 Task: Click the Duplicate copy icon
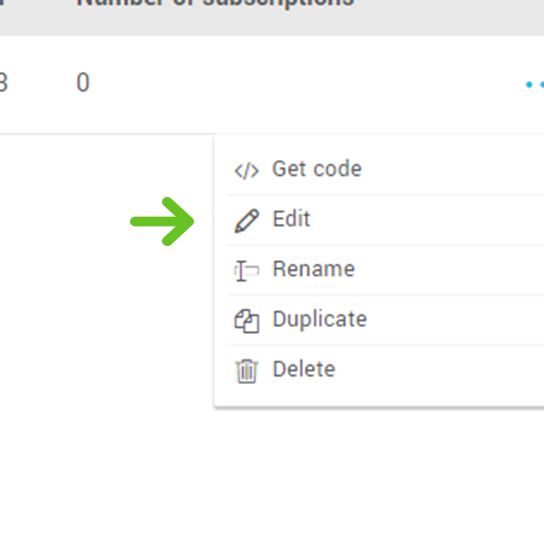click(x=247, y=321)
